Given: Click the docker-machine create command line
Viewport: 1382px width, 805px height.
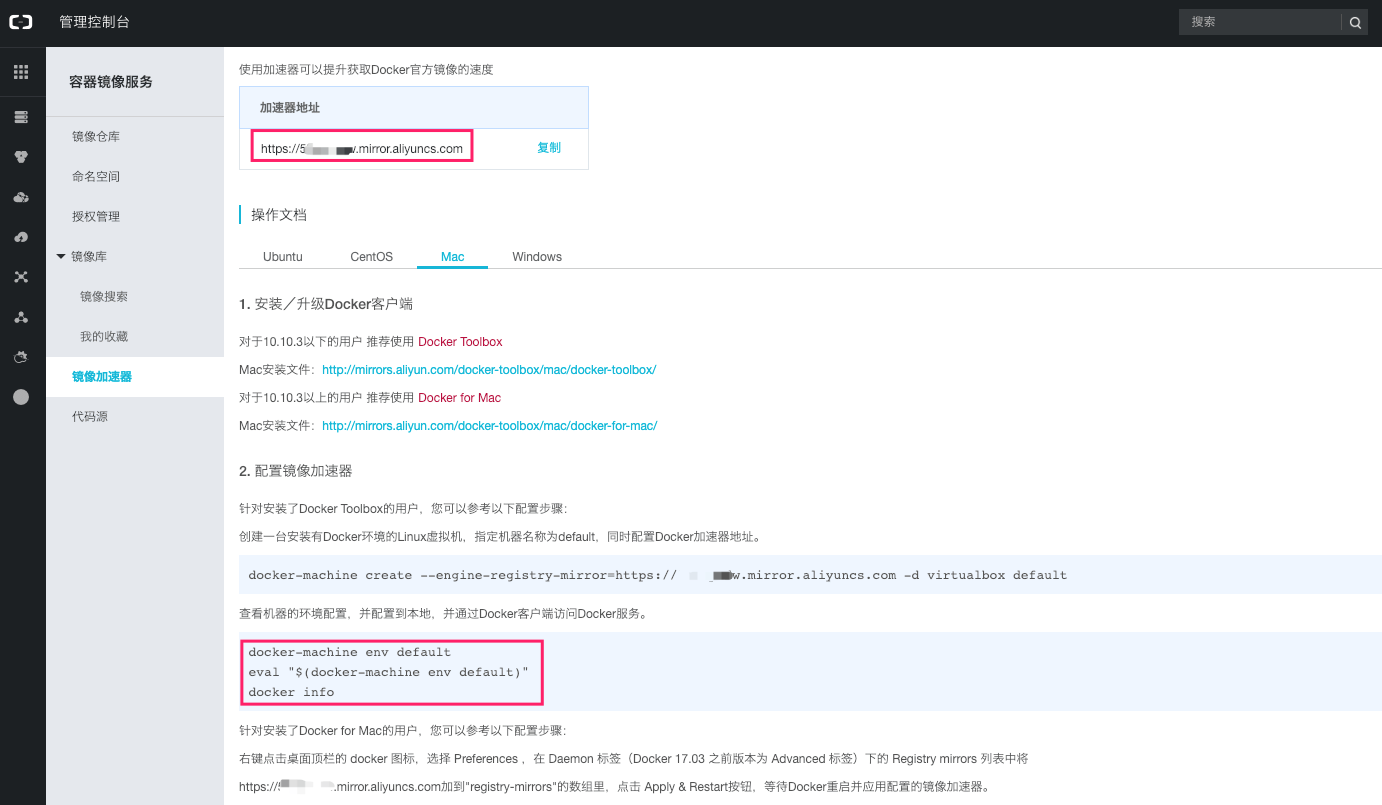Looking at the screenshot, I should pos(658,576).
